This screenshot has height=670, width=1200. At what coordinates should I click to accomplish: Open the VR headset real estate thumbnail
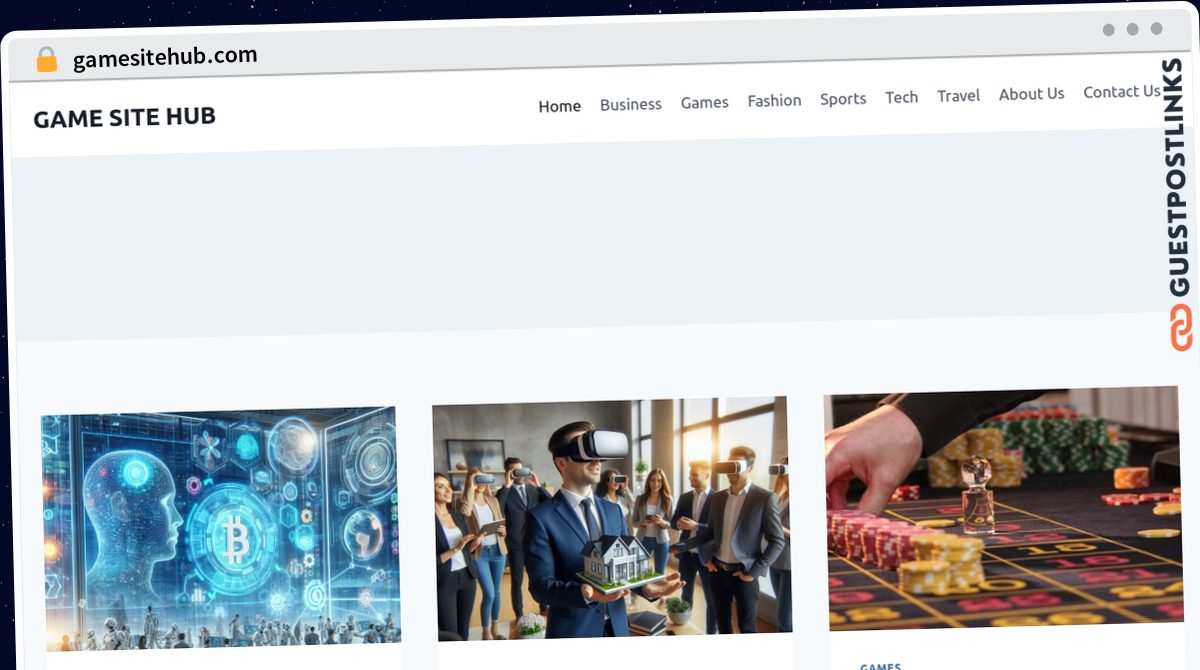click(x=611, y=518)
